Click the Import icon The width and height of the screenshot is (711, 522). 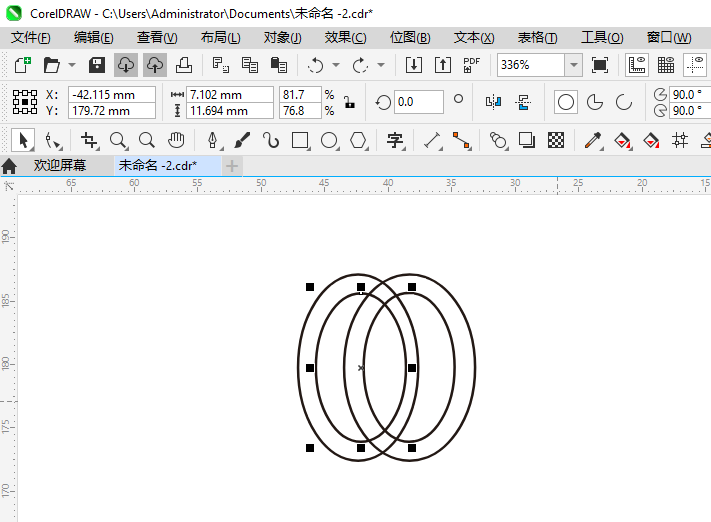click(414, 65)
